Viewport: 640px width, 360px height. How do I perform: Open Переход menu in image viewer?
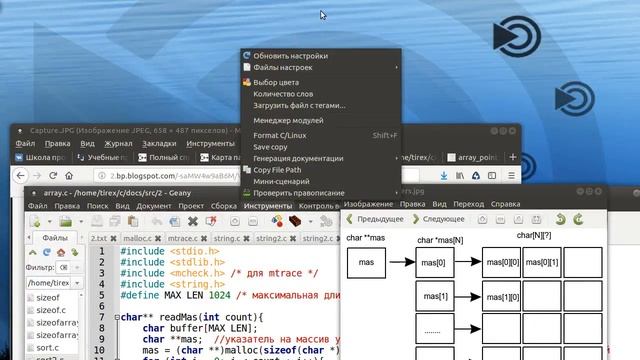[x=469, y=204]
